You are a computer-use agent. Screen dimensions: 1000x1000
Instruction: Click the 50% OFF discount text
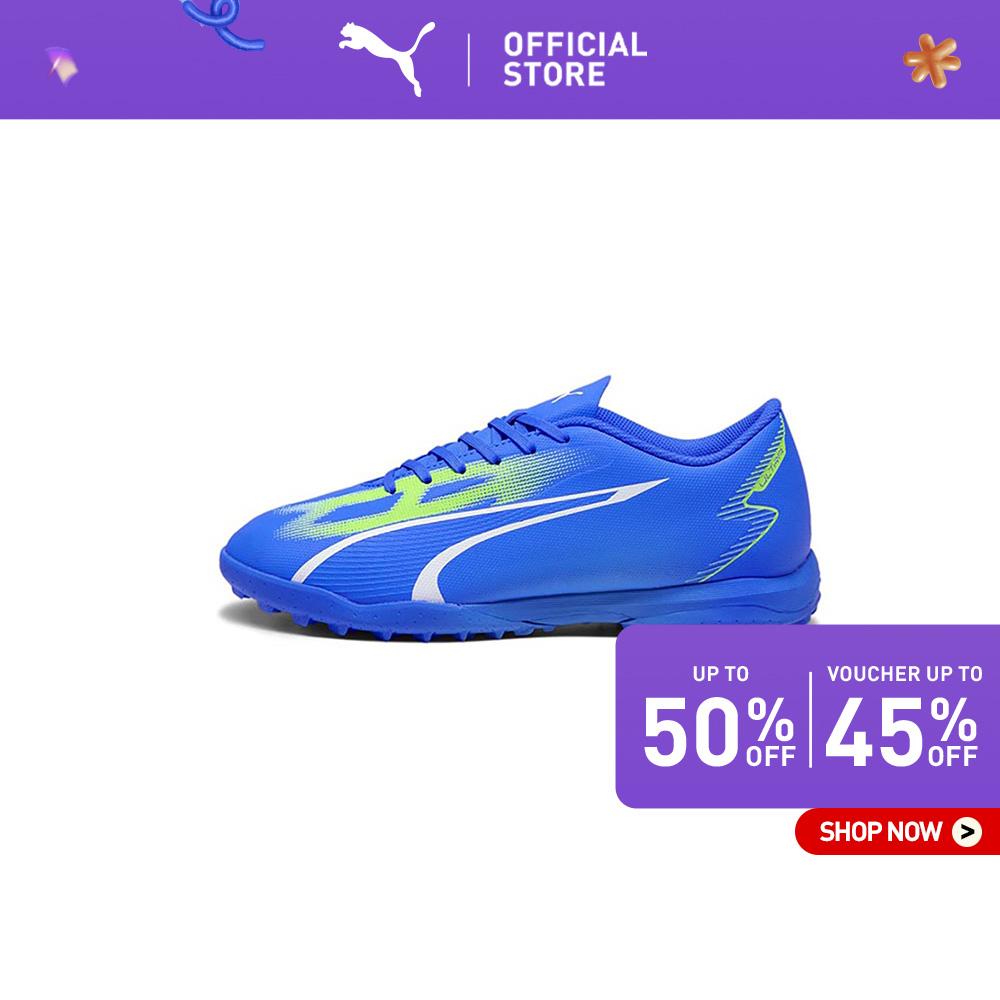pyautogui.click(x=719, y=732)
